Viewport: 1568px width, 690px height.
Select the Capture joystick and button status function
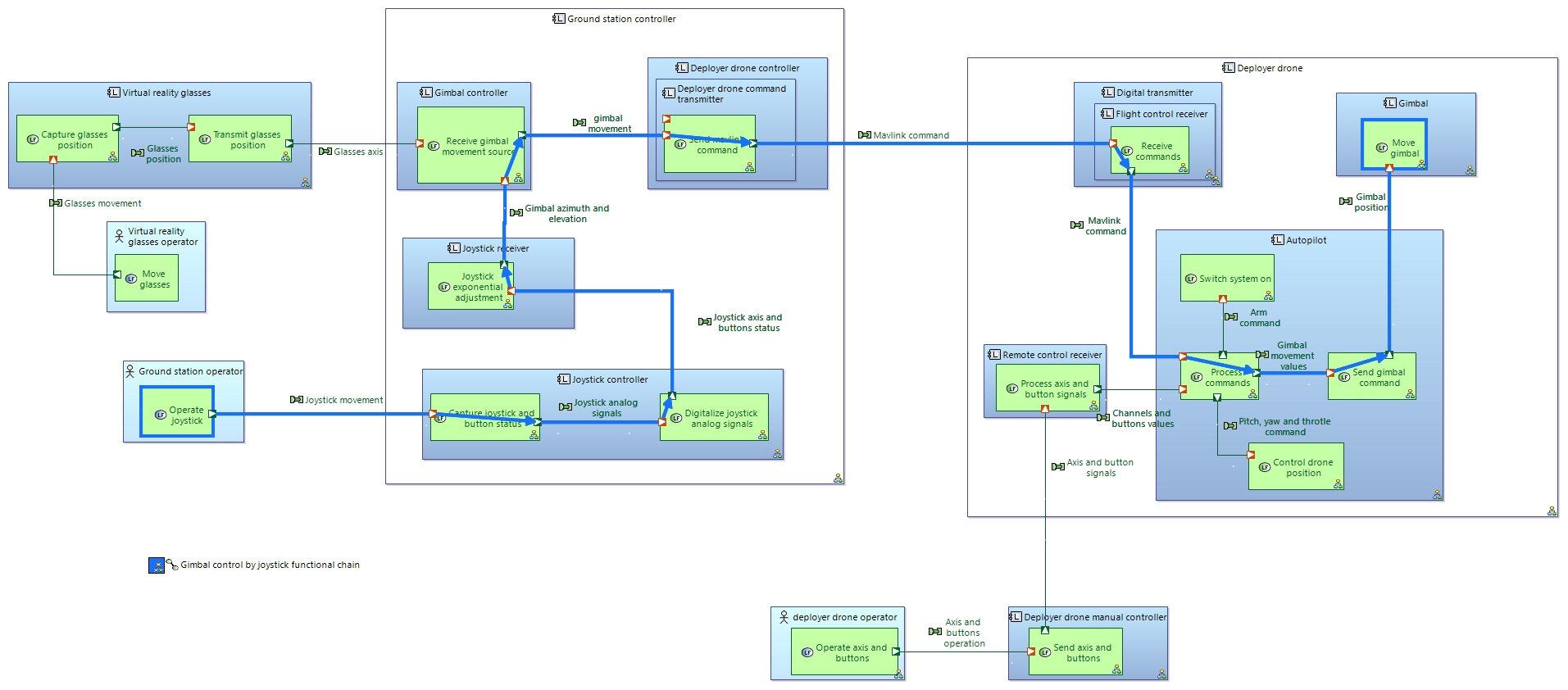(x=485, y=417)
